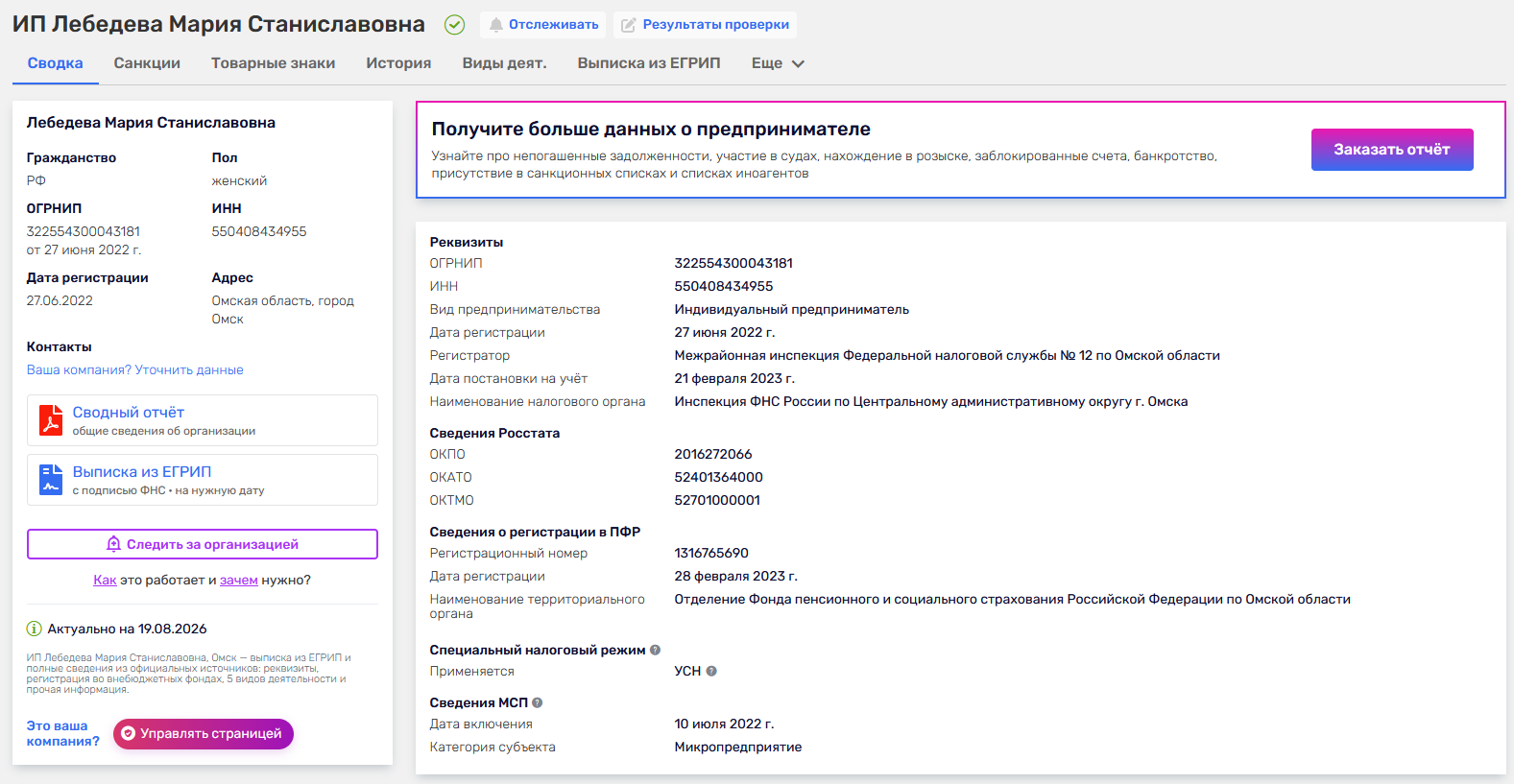Click the green verified checkmark icon
The height and width of the screenshot is (784, 1514).
455,25
